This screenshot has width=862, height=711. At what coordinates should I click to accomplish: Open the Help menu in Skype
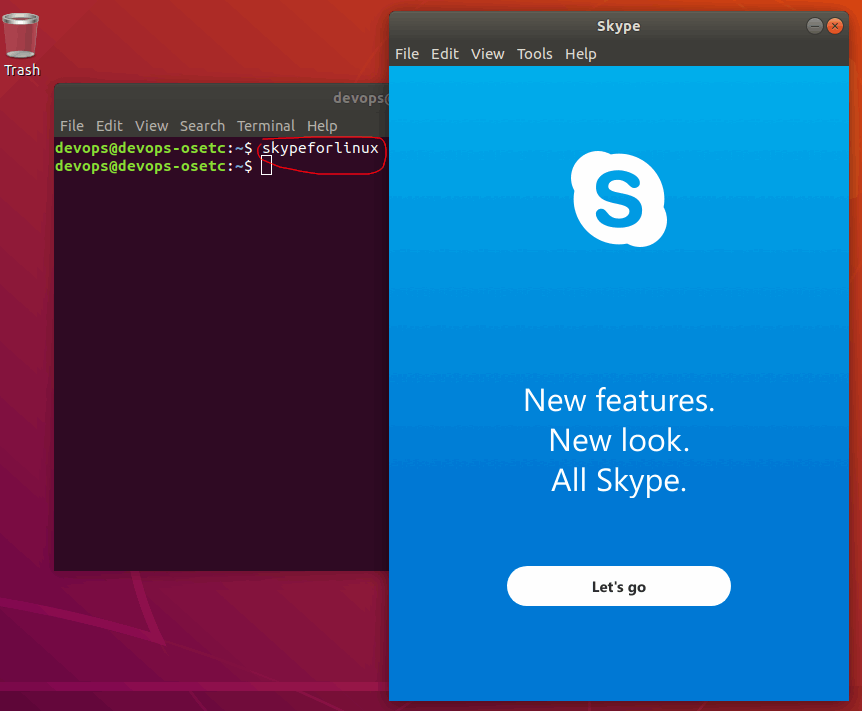point(581,54)
